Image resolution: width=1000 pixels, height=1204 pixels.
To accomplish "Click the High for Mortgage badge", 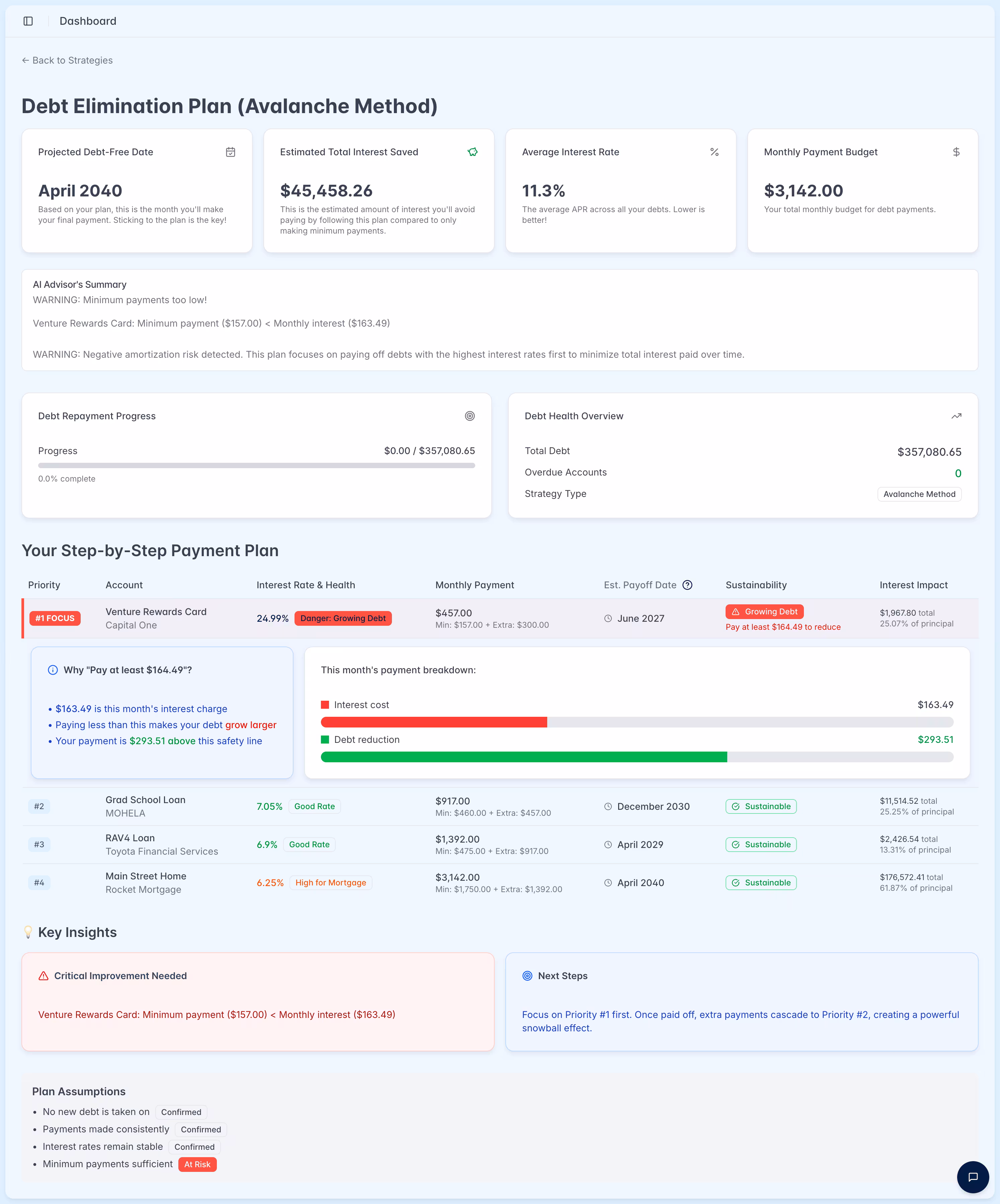I will click(x=330, y=883).
